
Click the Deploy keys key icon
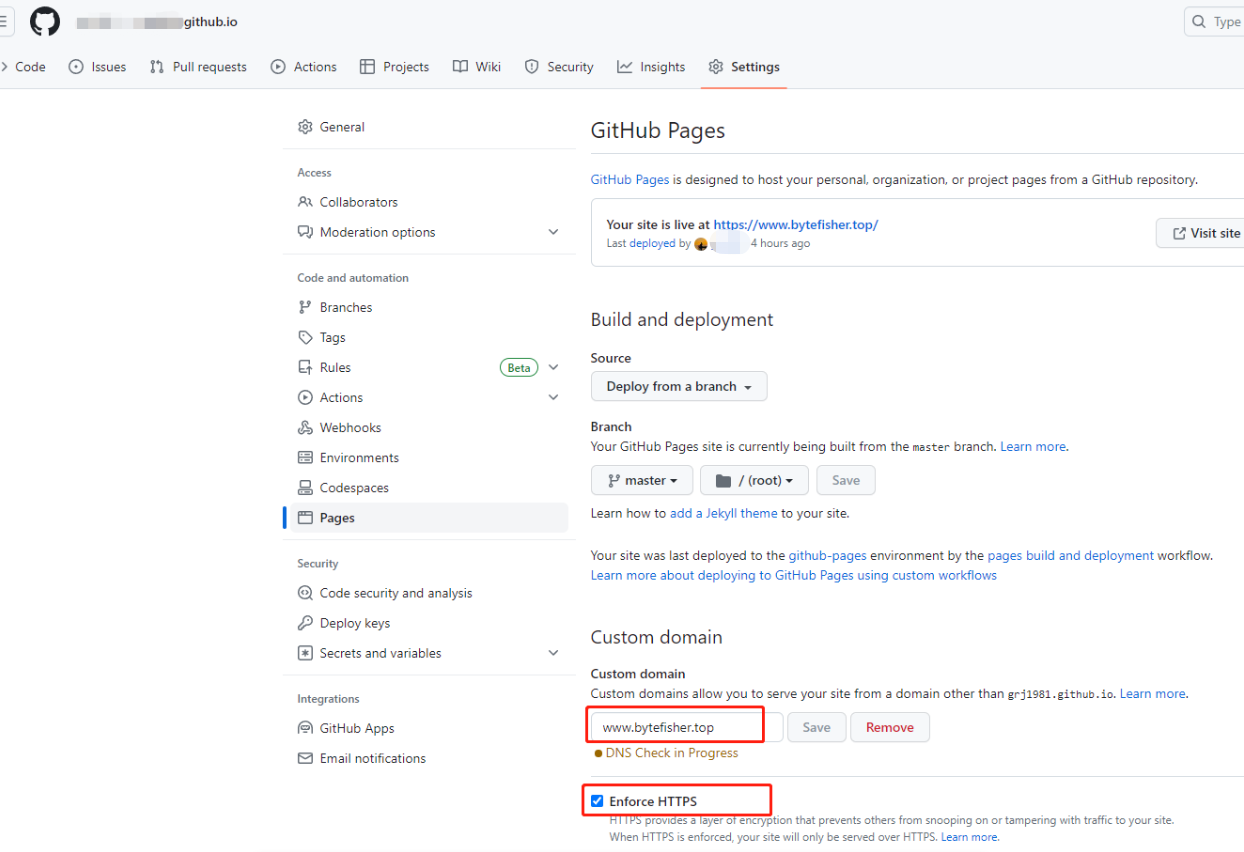pyautogui.click(x=305, y=623)
